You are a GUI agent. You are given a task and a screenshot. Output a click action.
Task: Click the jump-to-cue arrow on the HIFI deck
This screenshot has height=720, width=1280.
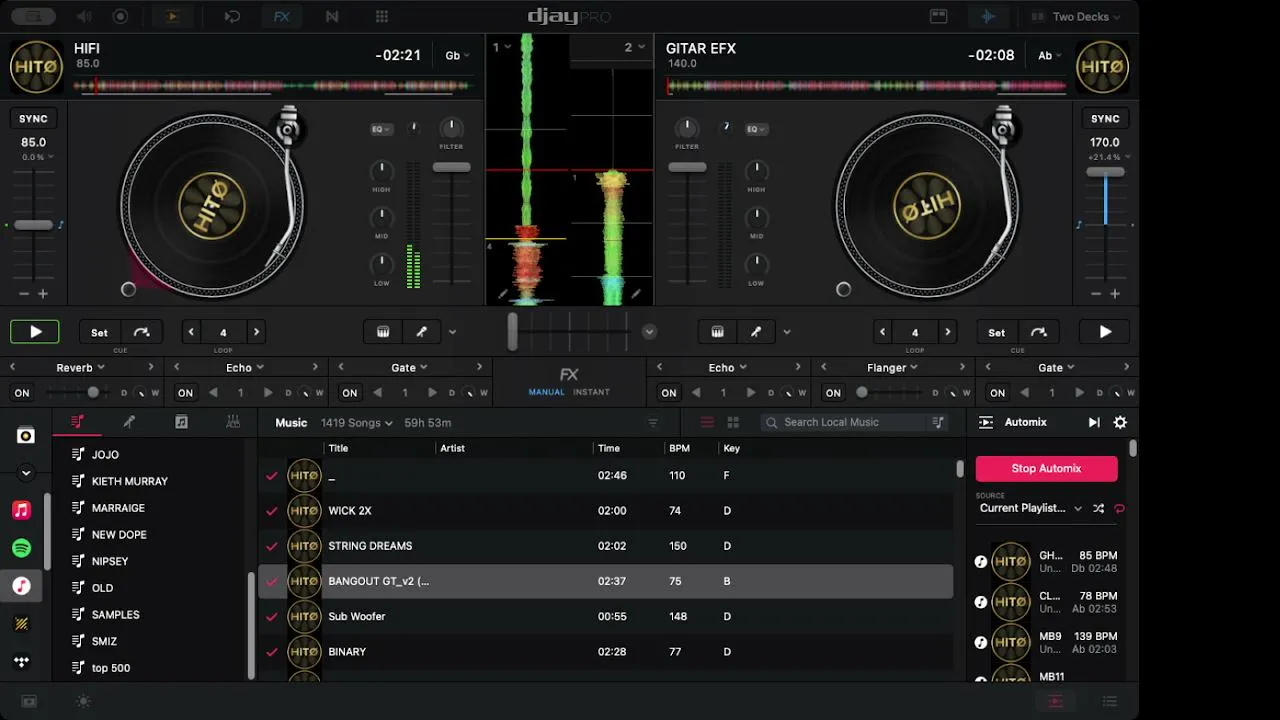[142, 332]
